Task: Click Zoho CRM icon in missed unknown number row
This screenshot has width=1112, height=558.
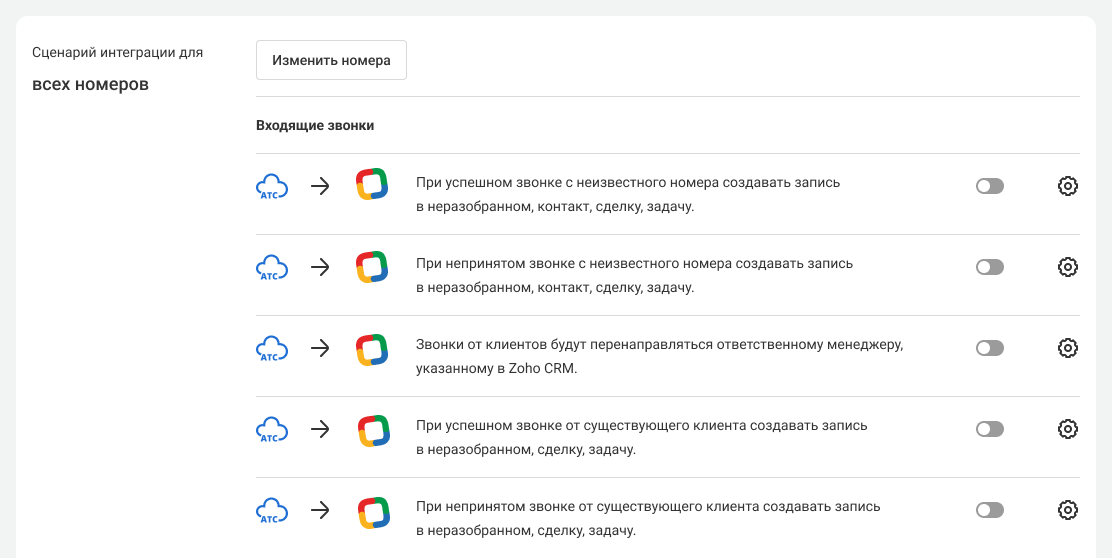Action: point(372,267)
